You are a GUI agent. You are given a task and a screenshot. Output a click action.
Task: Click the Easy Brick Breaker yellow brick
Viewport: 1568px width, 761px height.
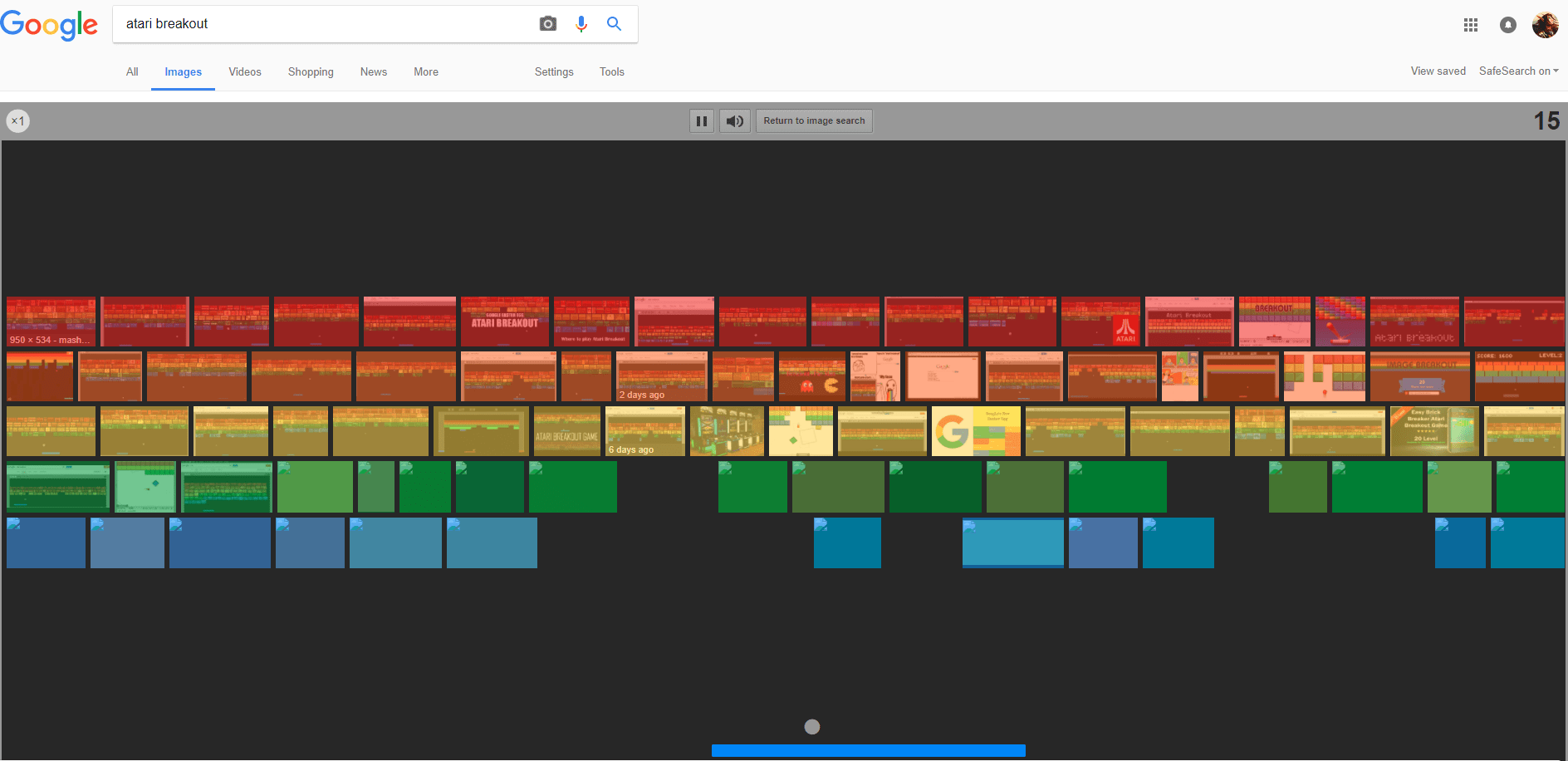coord(1434,431)
